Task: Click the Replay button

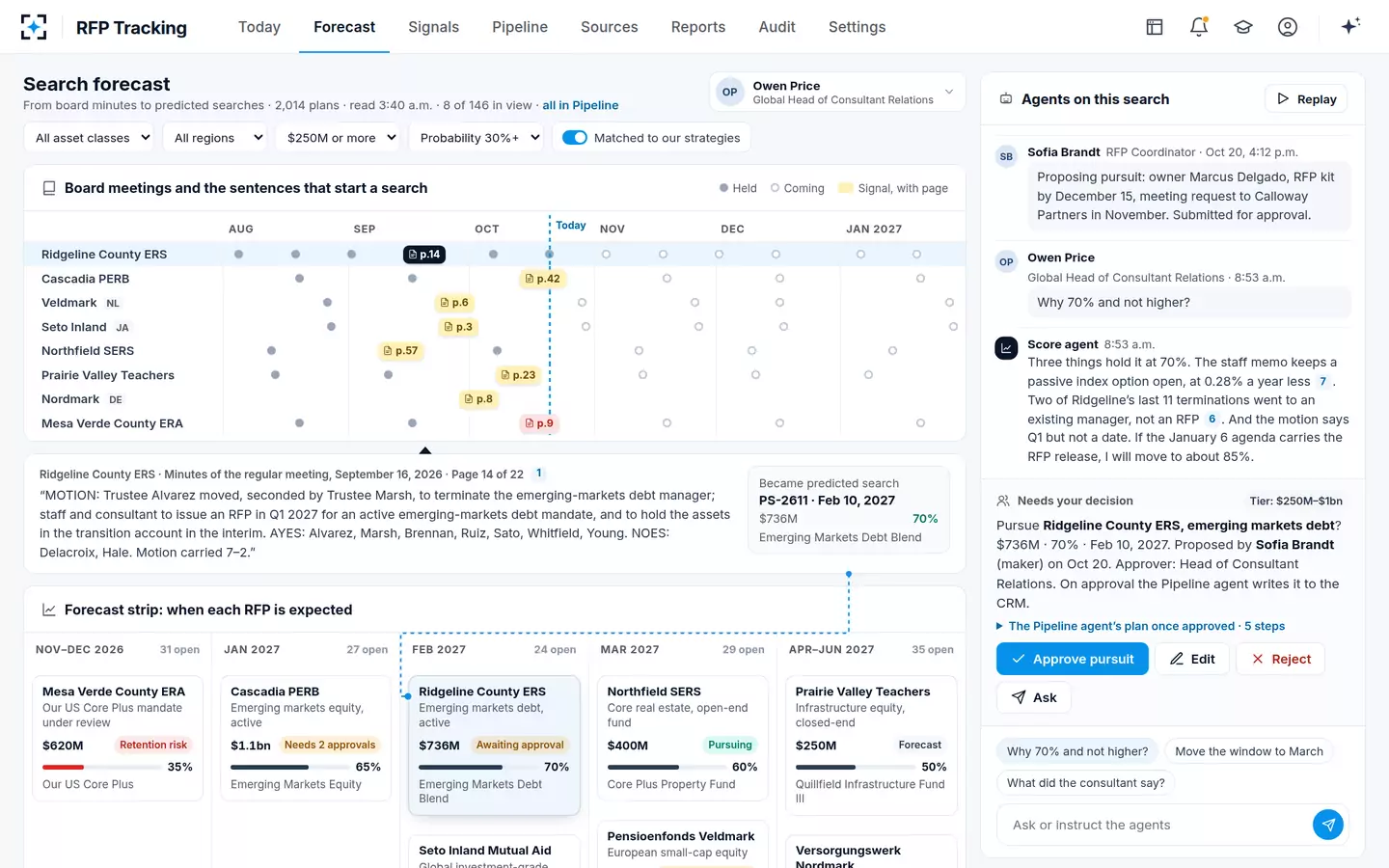Action: click(x=1306, y=98)
